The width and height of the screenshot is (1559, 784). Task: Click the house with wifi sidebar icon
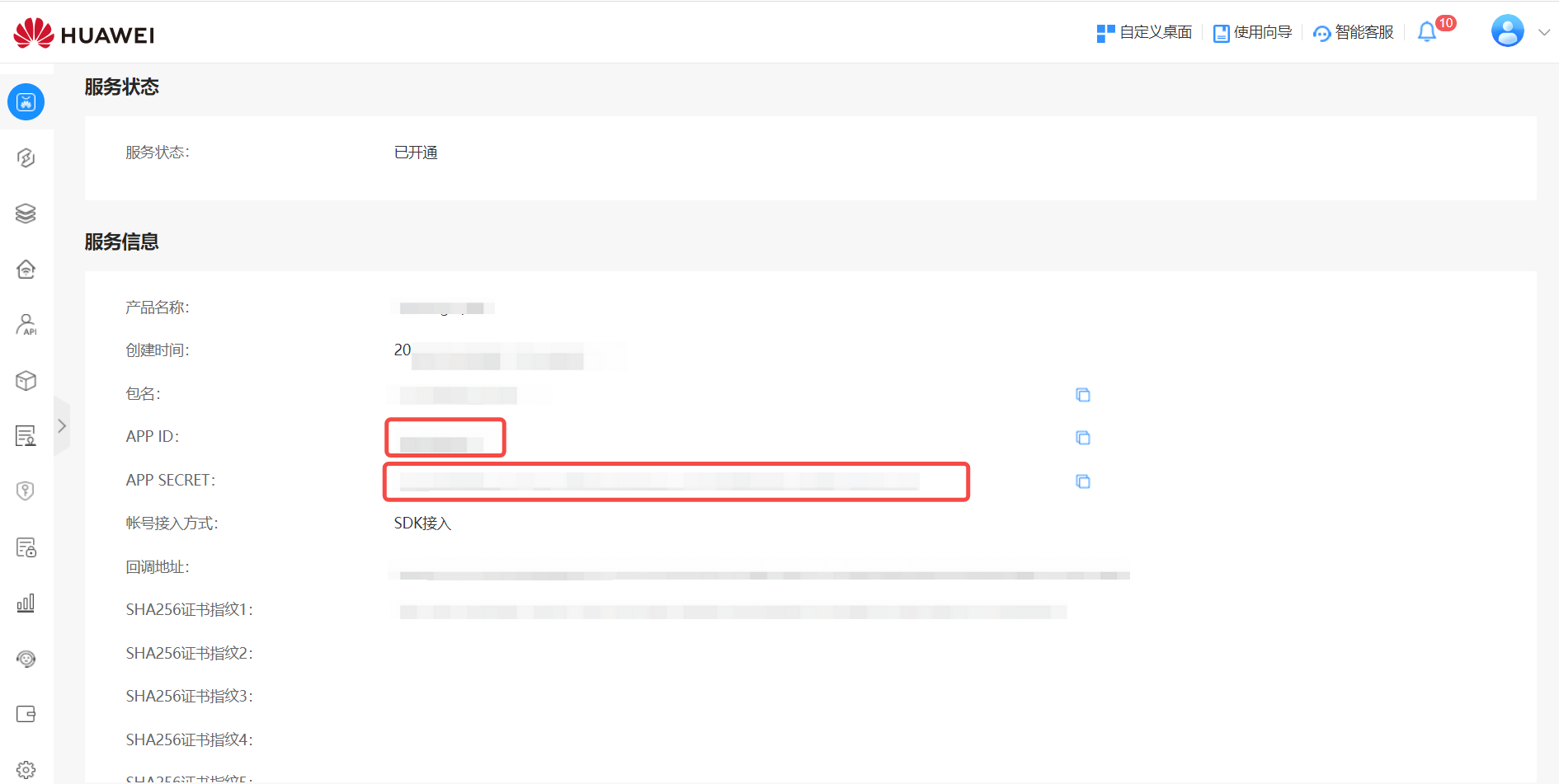[26, 270]
